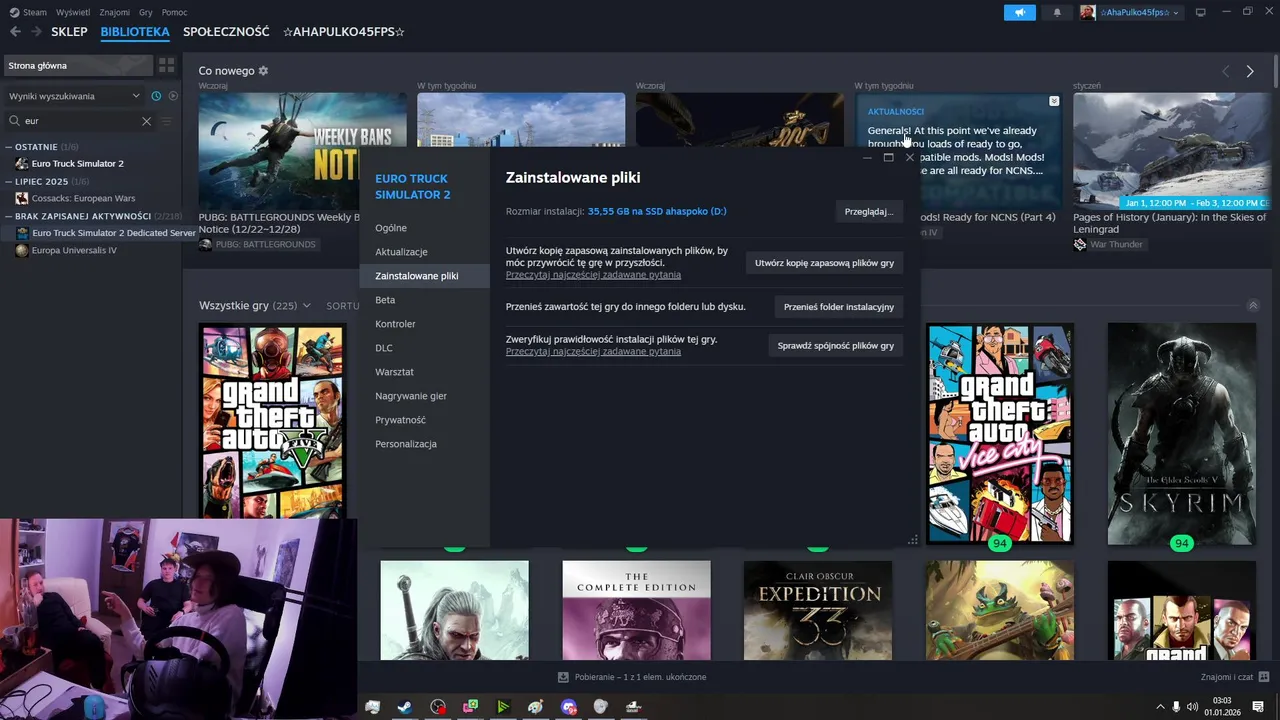This screenshot has width=1280, height=720.
Task: Select Warsztat in properties sidebar
Action: pos(424,372)
